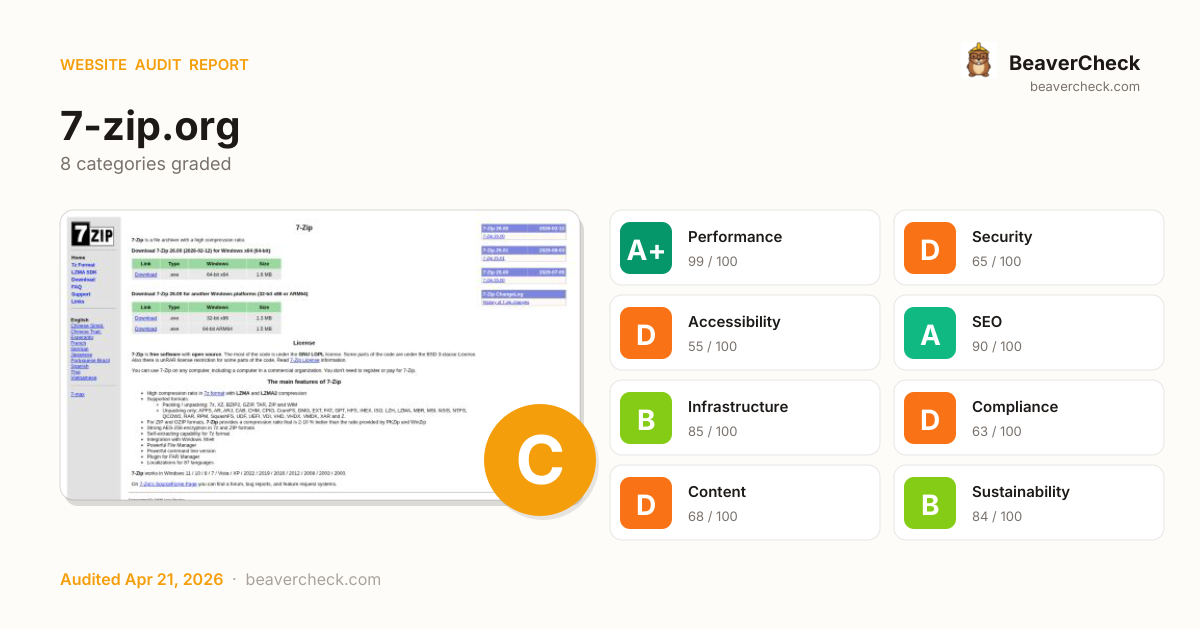This screenshot has height=630, width=1200.
Task: Click the B Sustainability grade badge
Action: coord(930,503)
